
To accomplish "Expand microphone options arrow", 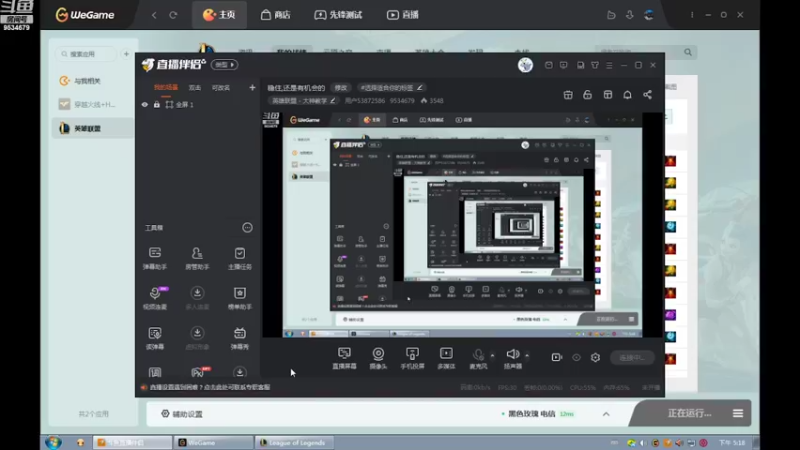I will coord(492,355).
